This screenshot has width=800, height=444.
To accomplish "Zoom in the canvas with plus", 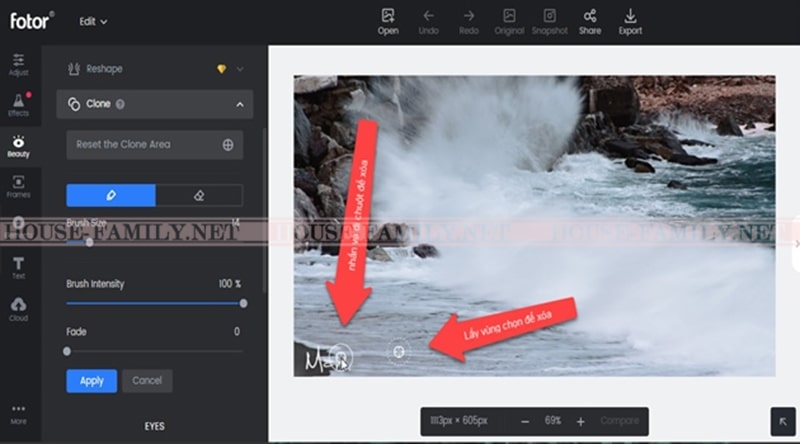I will click(581, 422).
